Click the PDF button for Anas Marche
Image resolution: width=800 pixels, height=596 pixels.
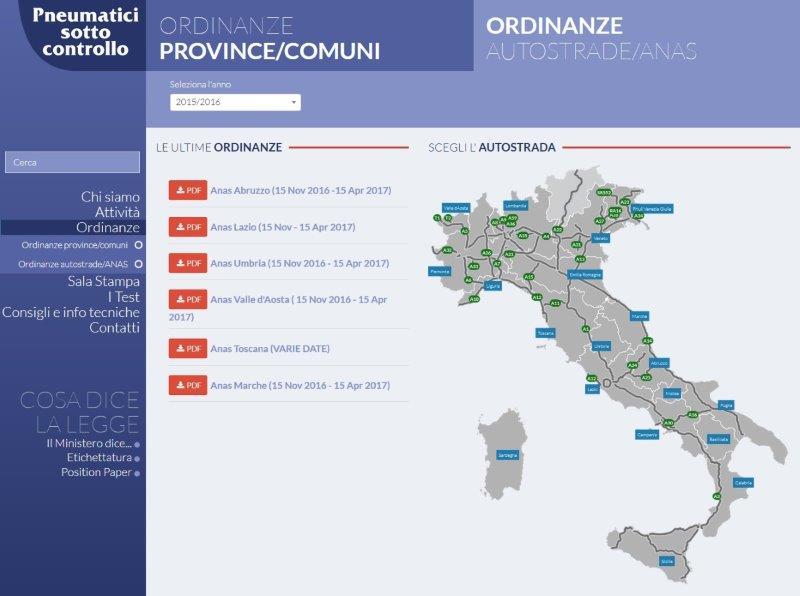pyautogui.click(x=188, y=385)
